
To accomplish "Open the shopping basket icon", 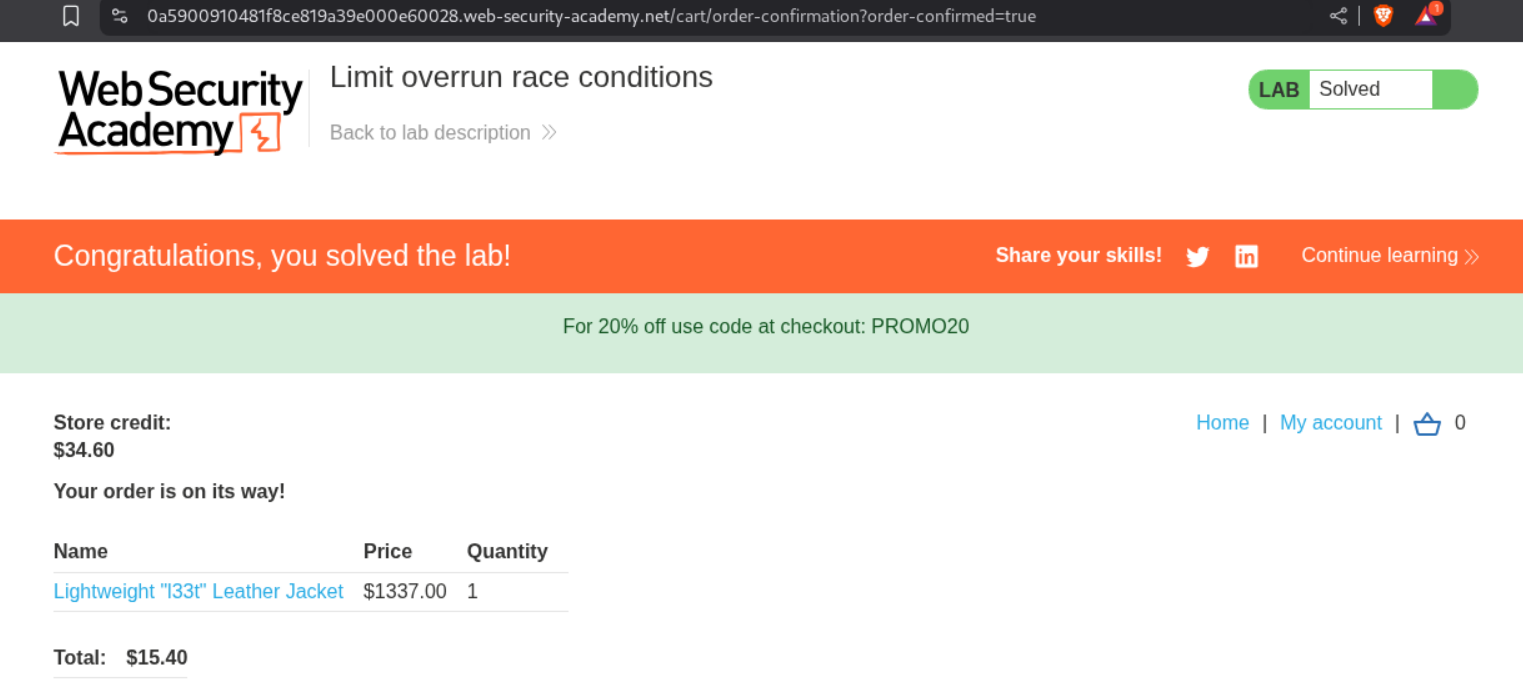I will point(1427,424).
